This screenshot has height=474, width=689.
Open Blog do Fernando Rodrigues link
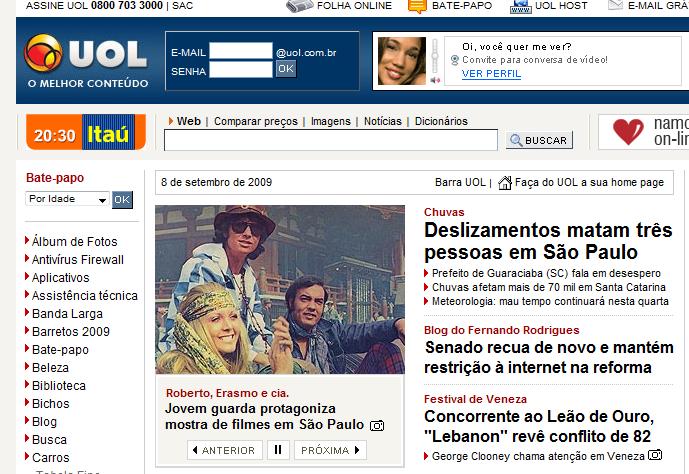coord(502,330)
